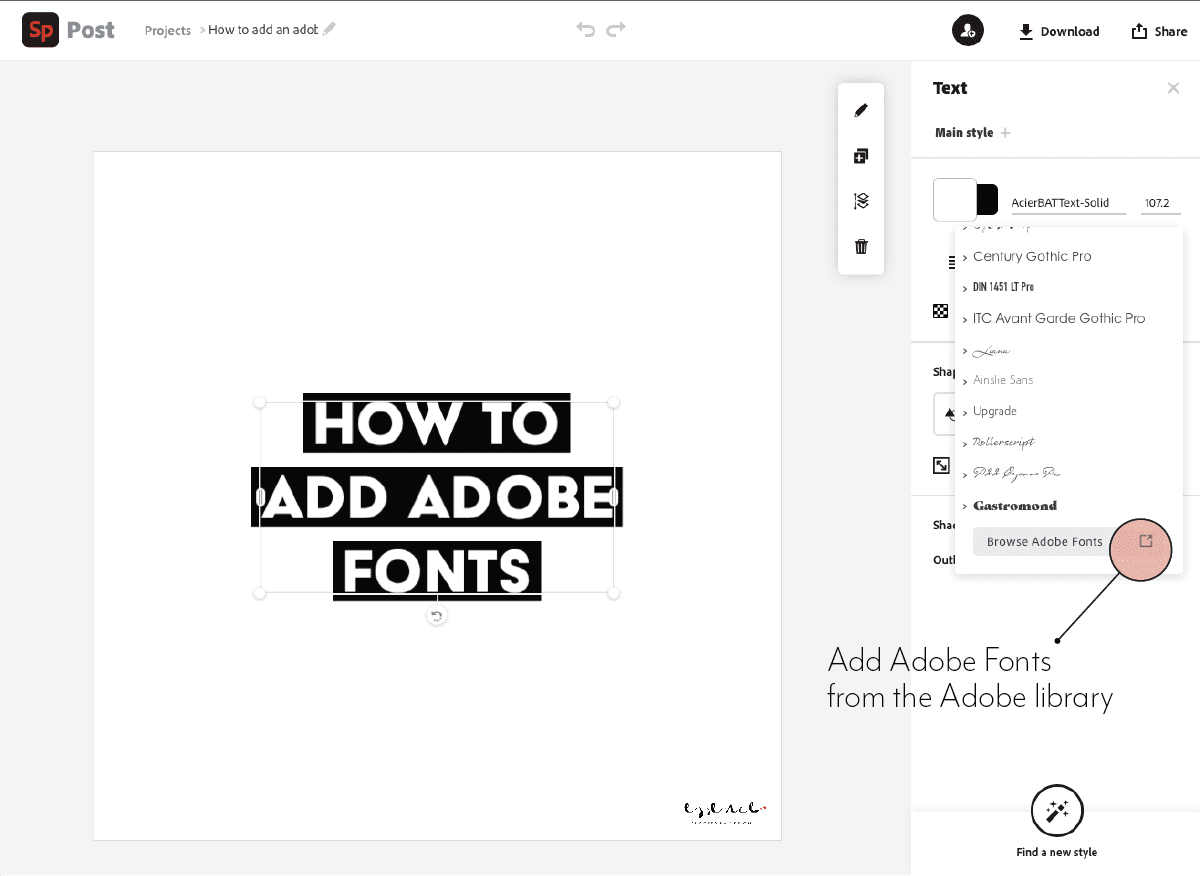Download the design
This screenshot has width=1200, height=876.
(1058, 31)
